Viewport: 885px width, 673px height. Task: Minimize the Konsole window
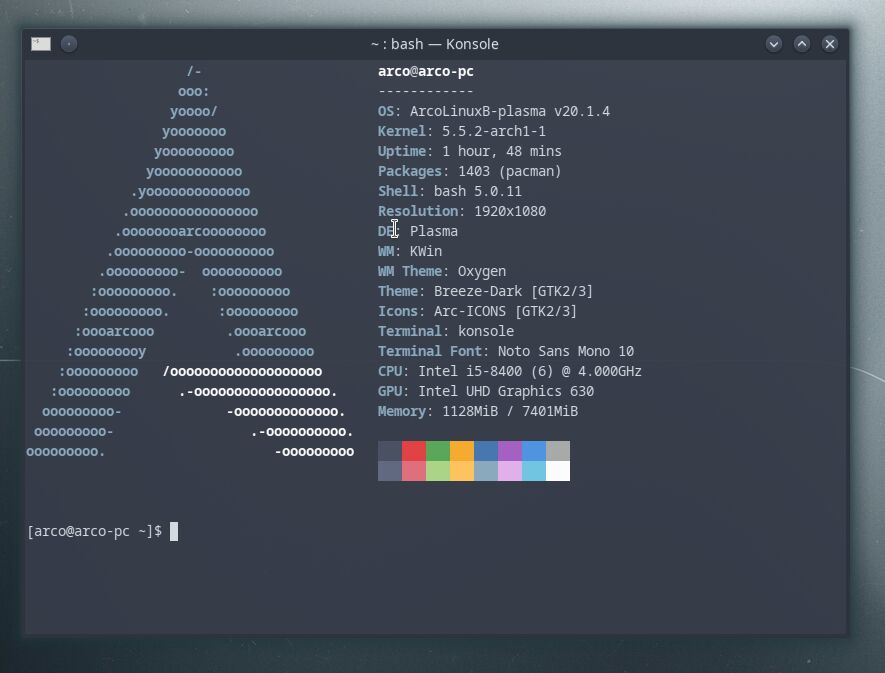[x=774, y=44]
